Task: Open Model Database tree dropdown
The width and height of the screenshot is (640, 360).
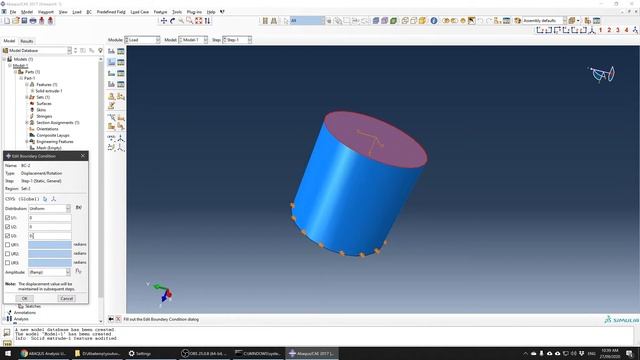Action: click(x=37, y=50)
